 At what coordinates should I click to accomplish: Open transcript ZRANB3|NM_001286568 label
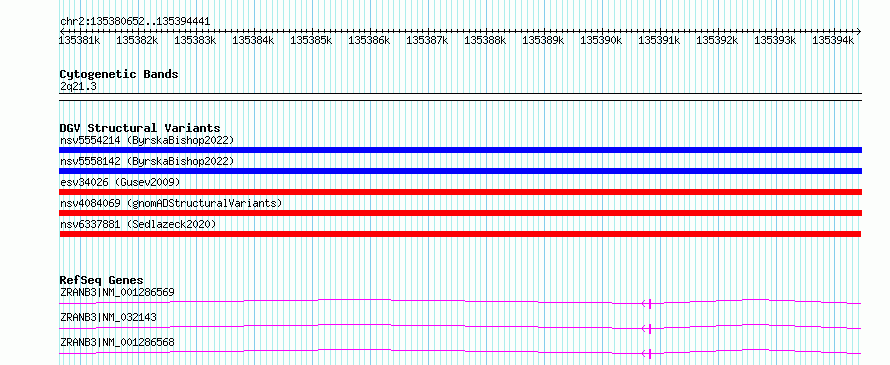point(117,343)
